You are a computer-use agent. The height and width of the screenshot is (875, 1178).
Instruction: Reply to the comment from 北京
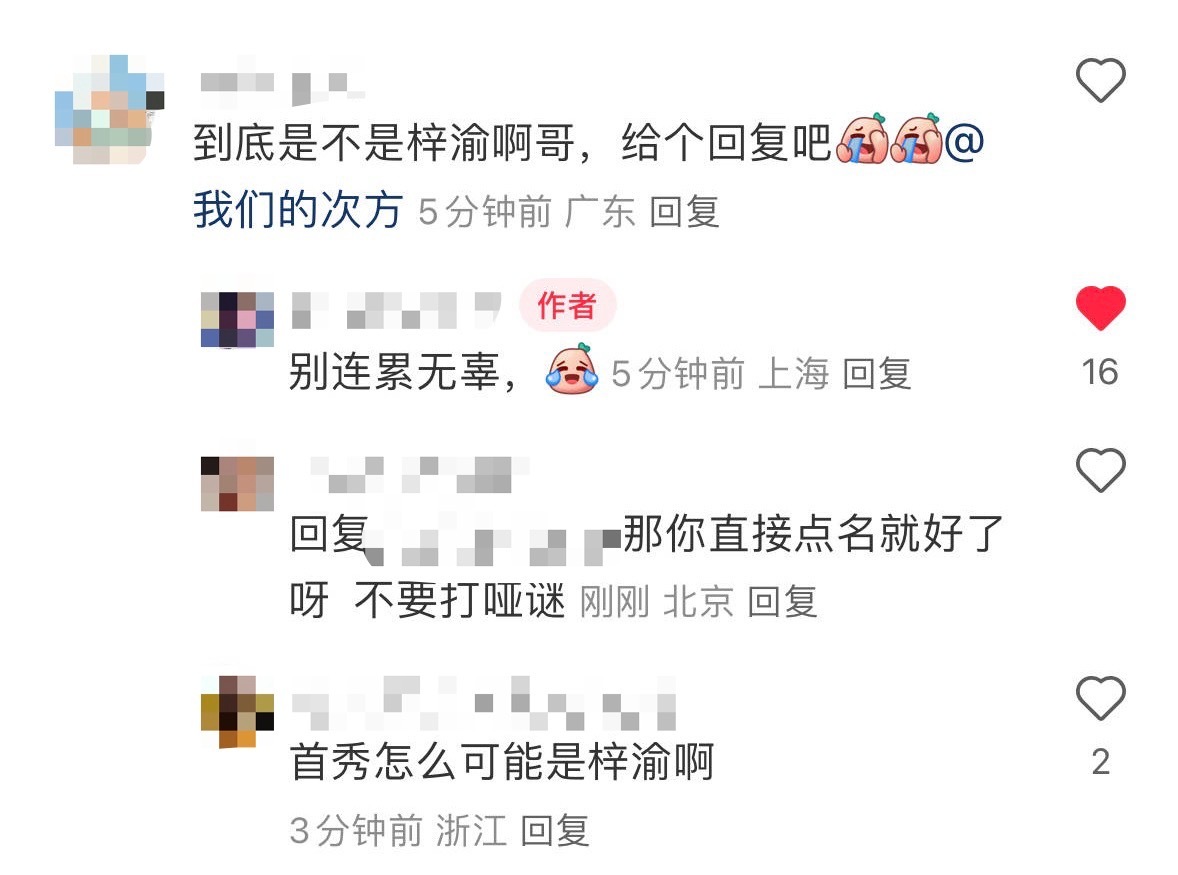click(782, 602)
